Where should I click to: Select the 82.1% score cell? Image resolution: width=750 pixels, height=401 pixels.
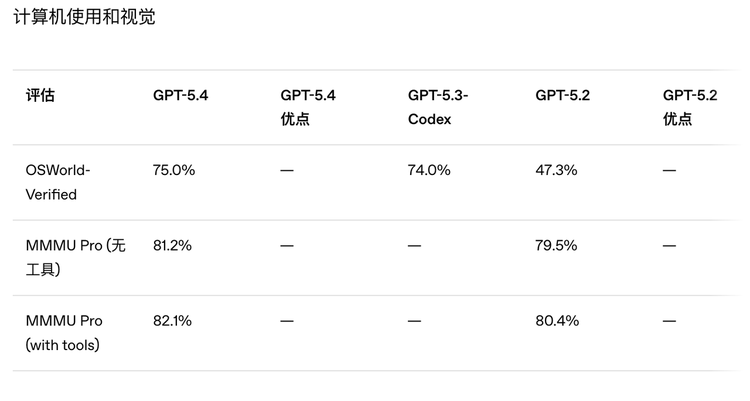[x=173, y=321]
